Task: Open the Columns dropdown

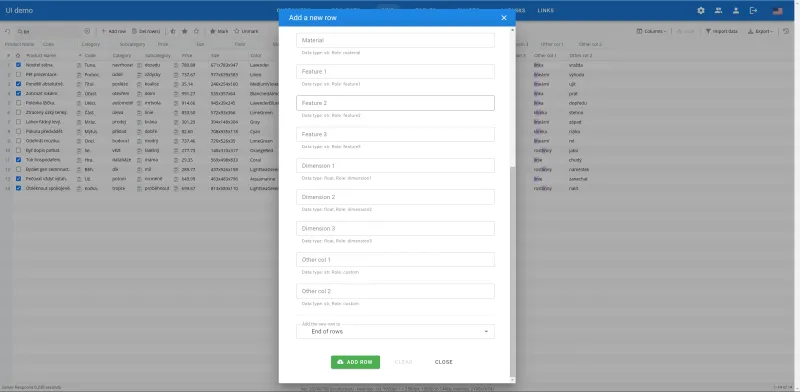Action: pyautogui.click(x=652, y=31)
